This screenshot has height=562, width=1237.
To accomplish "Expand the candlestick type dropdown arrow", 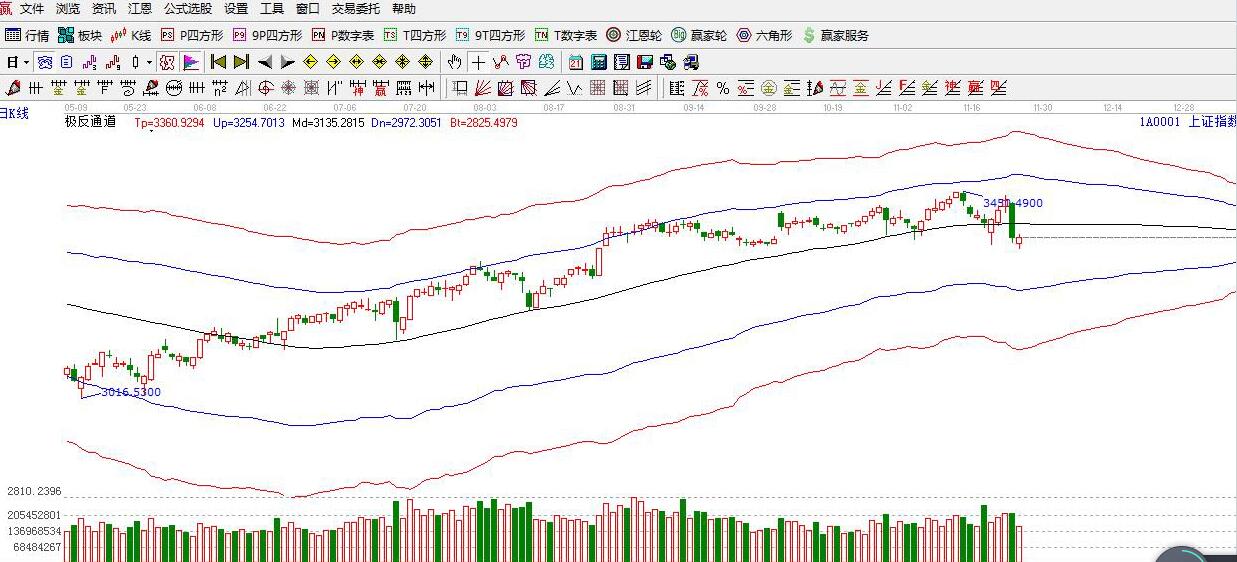I will point(149,62).
